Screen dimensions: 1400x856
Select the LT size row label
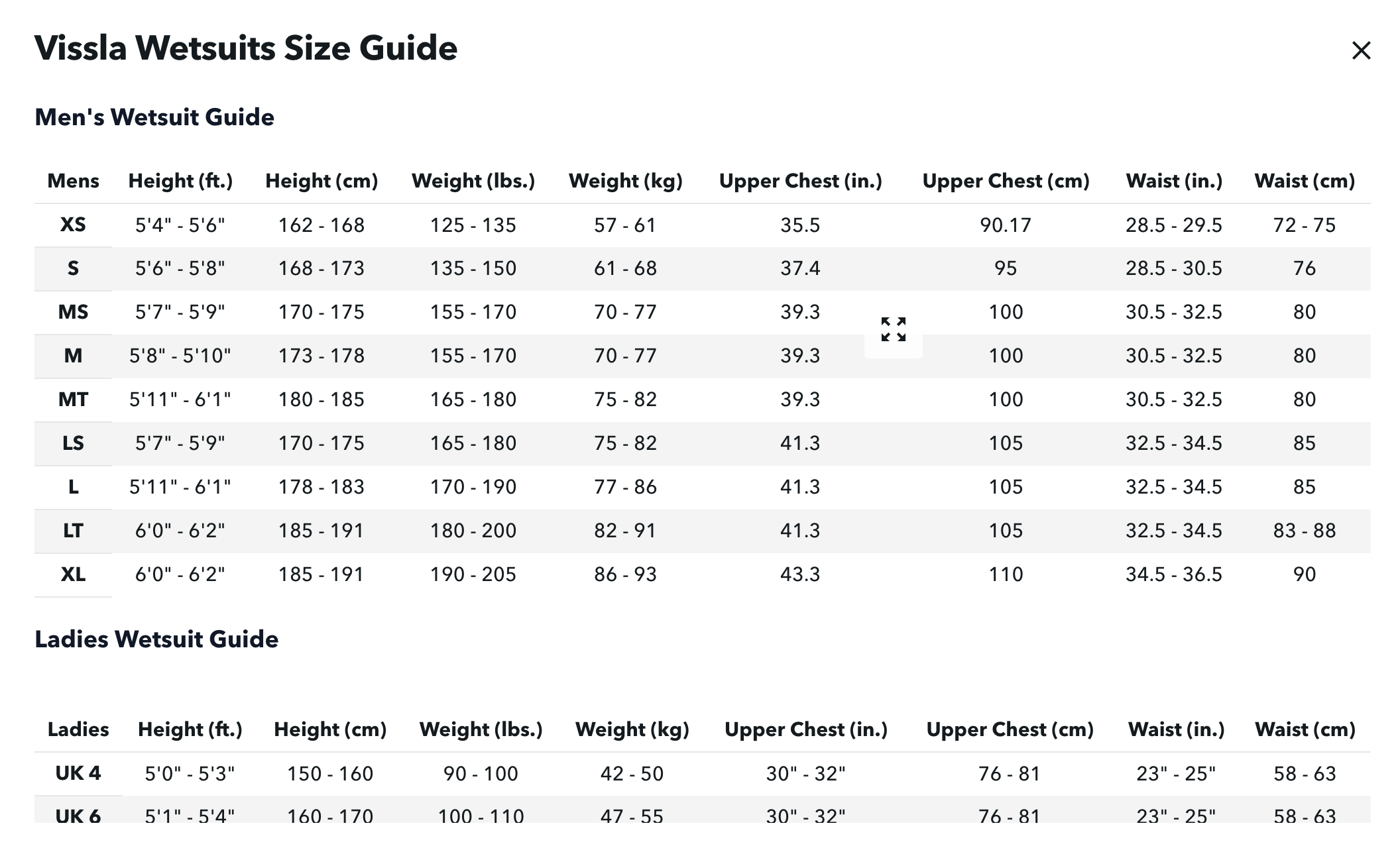(x=73, y=531)
